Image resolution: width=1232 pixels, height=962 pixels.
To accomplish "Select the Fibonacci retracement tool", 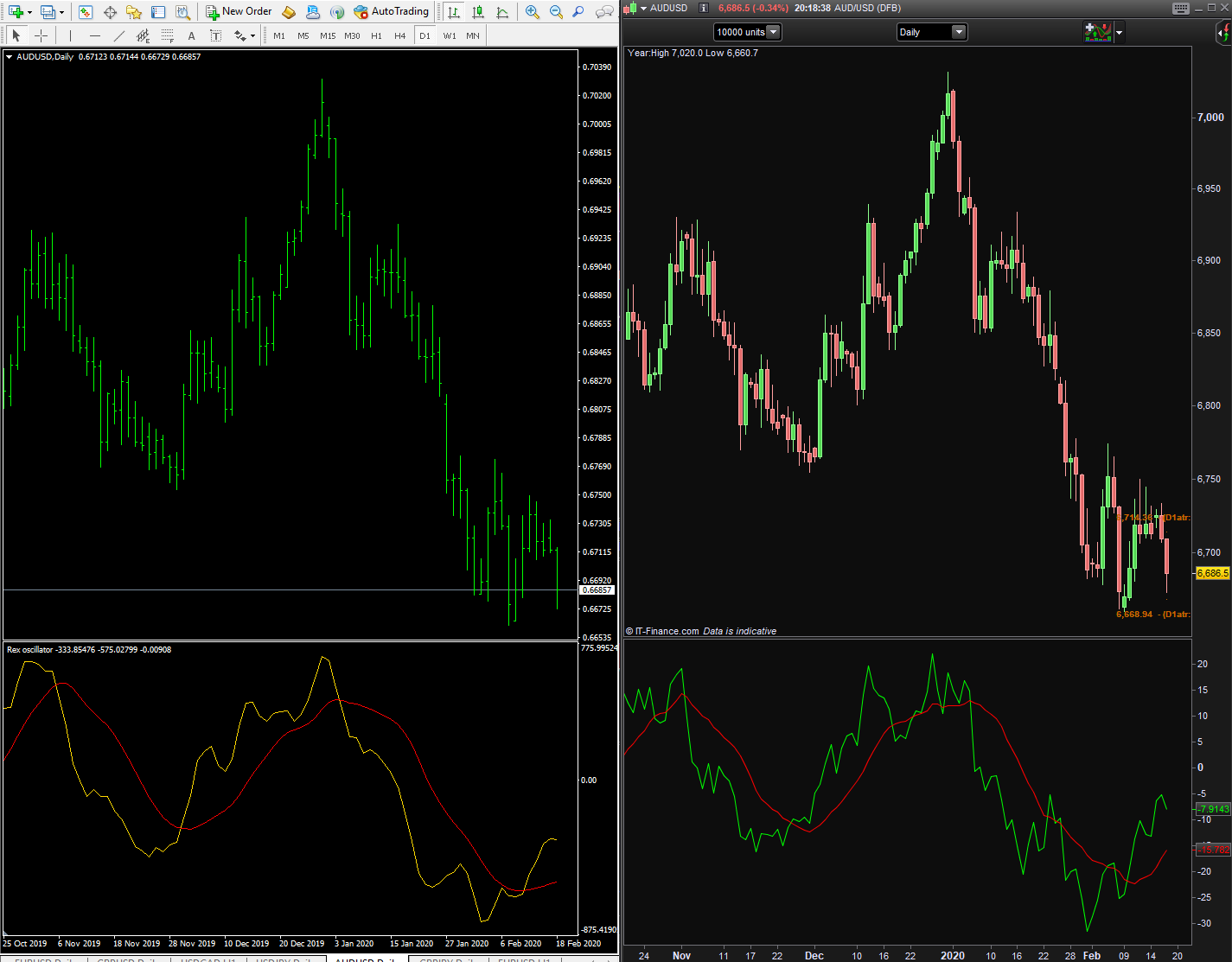I will pos(168,35).
